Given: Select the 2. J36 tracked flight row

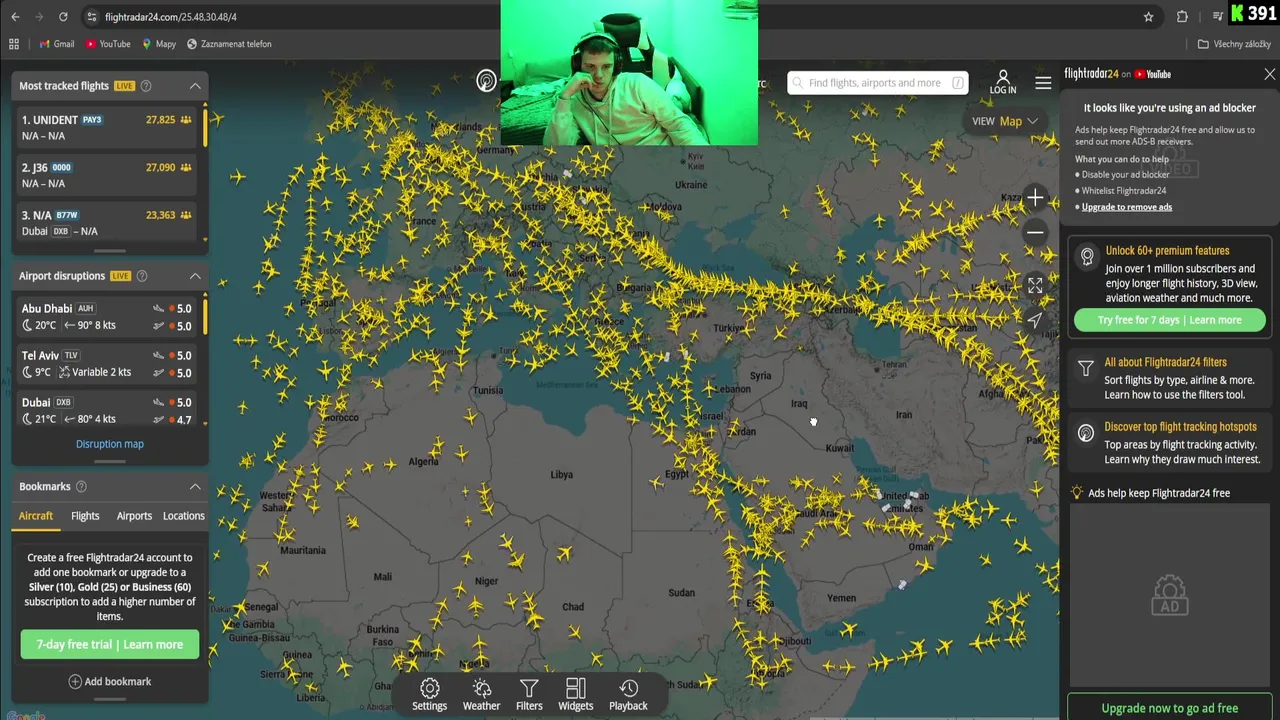Looking at the screenshot, I should pos(107,175).
